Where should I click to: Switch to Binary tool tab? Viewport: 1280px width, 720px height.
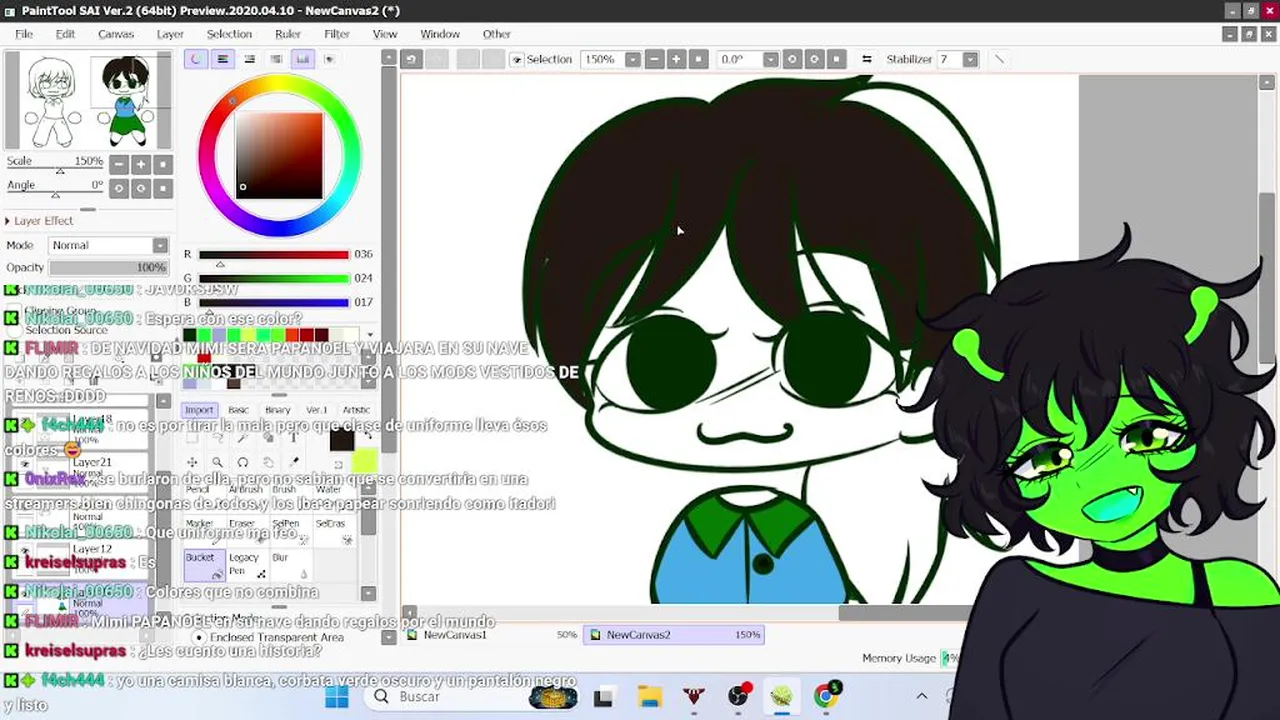277,409
